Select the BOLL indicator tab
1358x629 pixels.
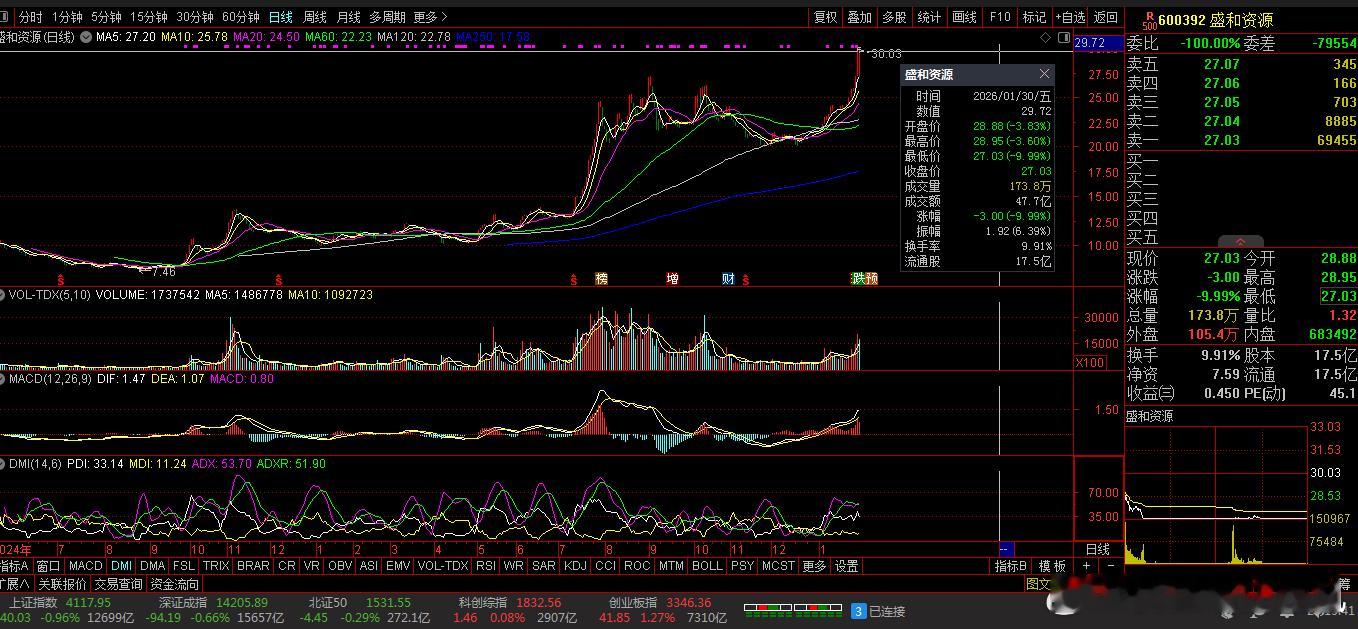coord(707,566)
